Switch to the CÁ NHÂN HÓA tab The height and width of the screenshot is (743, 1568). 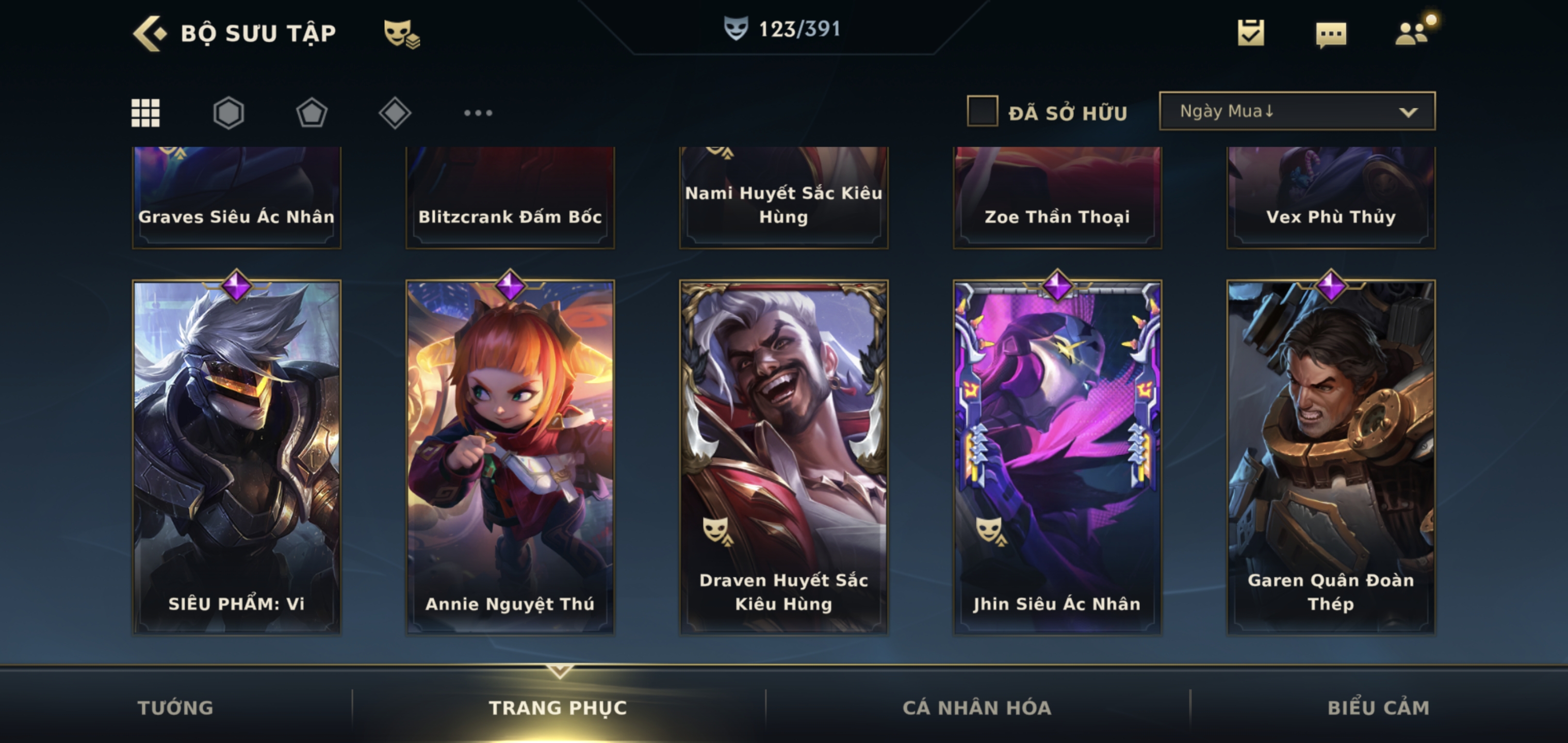click(x=976, y=708)
